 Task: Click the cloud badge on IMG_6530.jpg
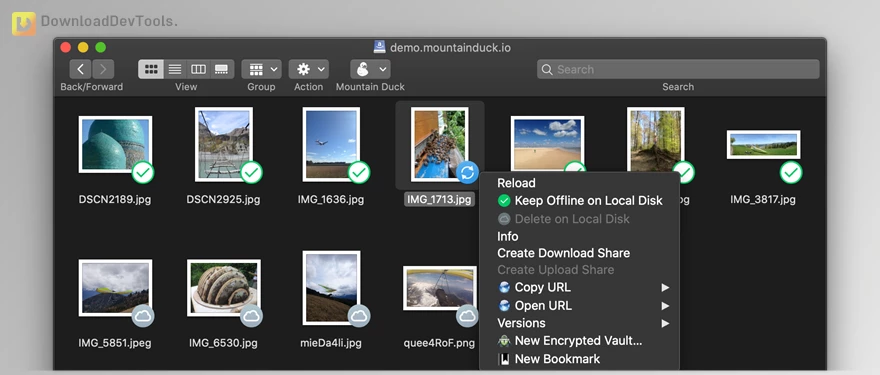coord(251,316)
